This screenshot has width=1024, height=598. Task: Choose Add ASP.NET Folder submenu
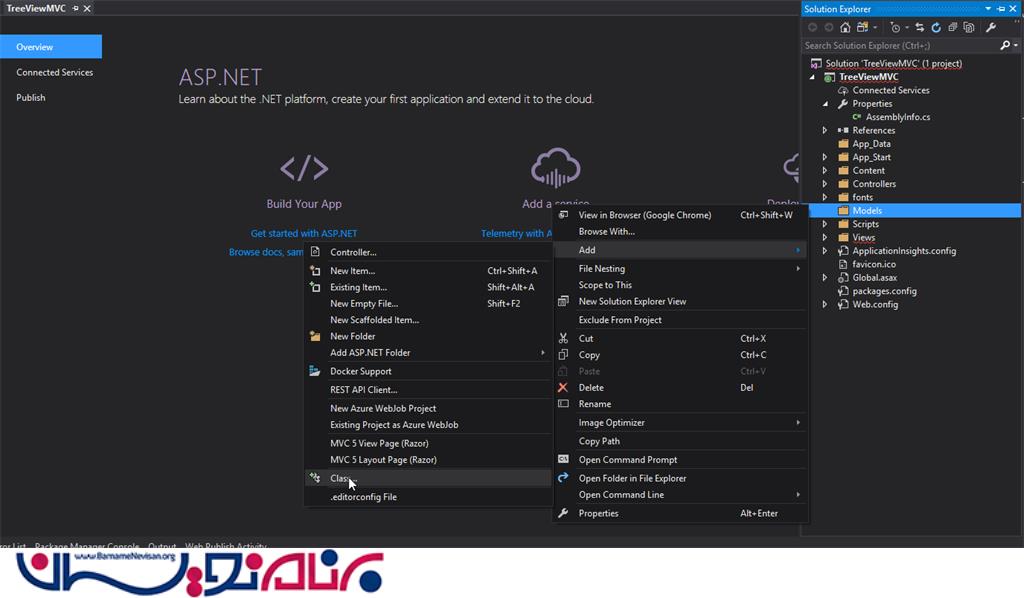click(428, 353)
